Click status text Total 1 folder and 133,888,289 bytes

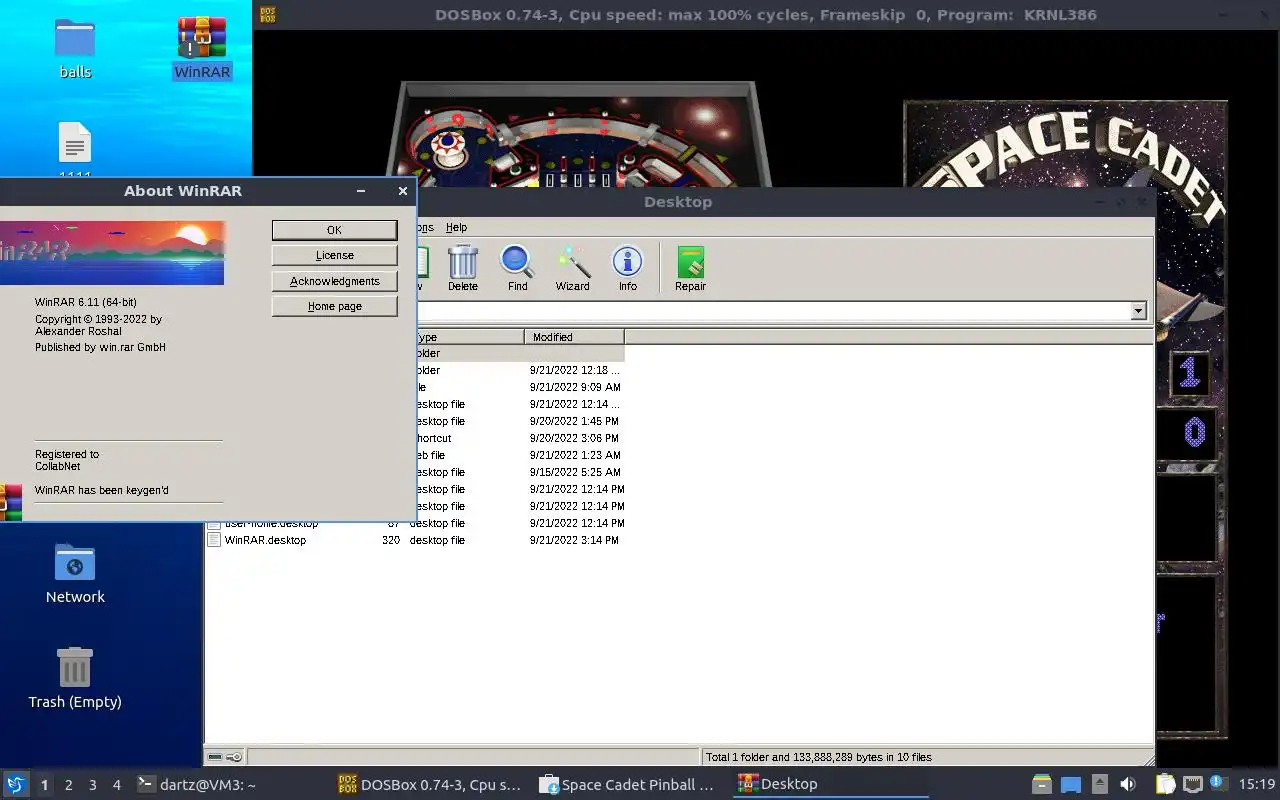[x=819, y=757]
